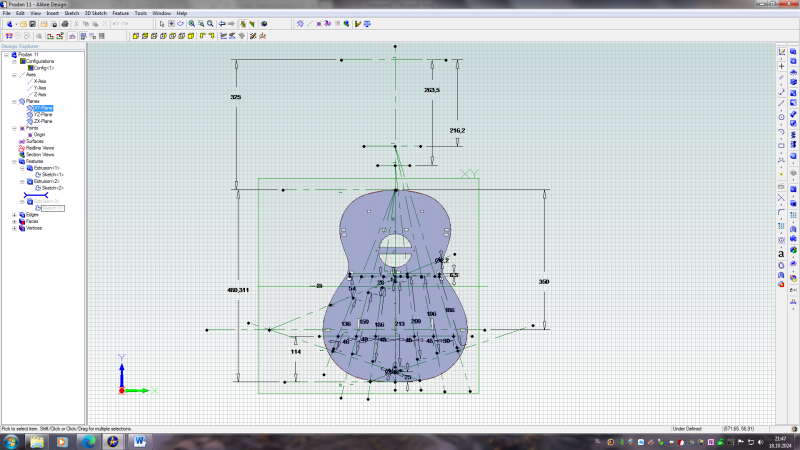The height and width of the screenshot is (450, 800).
Task: Expand the Edges node in Design Explorer
Action: (x=14, y=214)
